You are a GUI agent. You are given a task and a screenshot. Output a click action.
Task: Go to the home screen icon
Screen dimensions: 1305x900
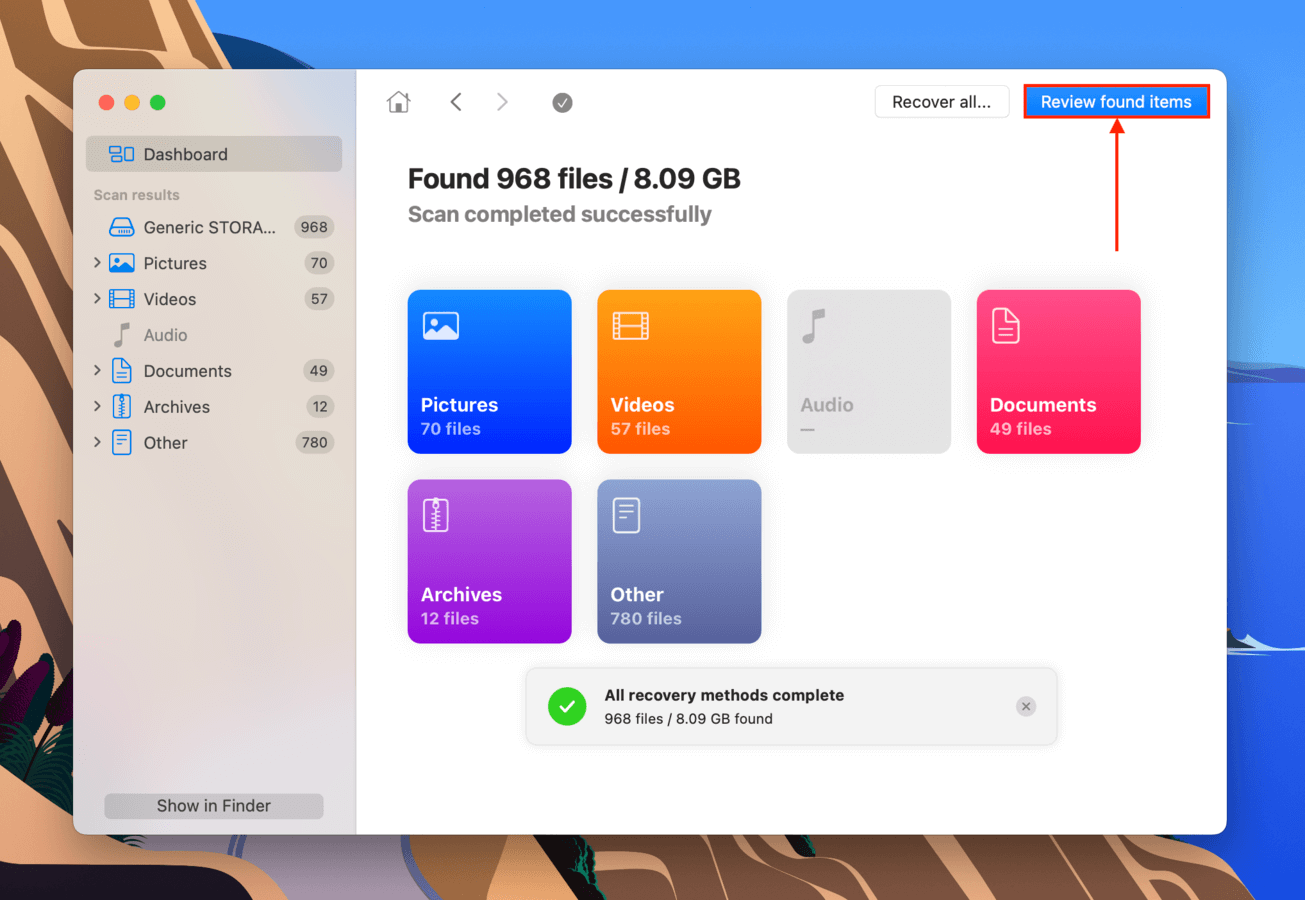pyautogui.click(x=398, y=102)
